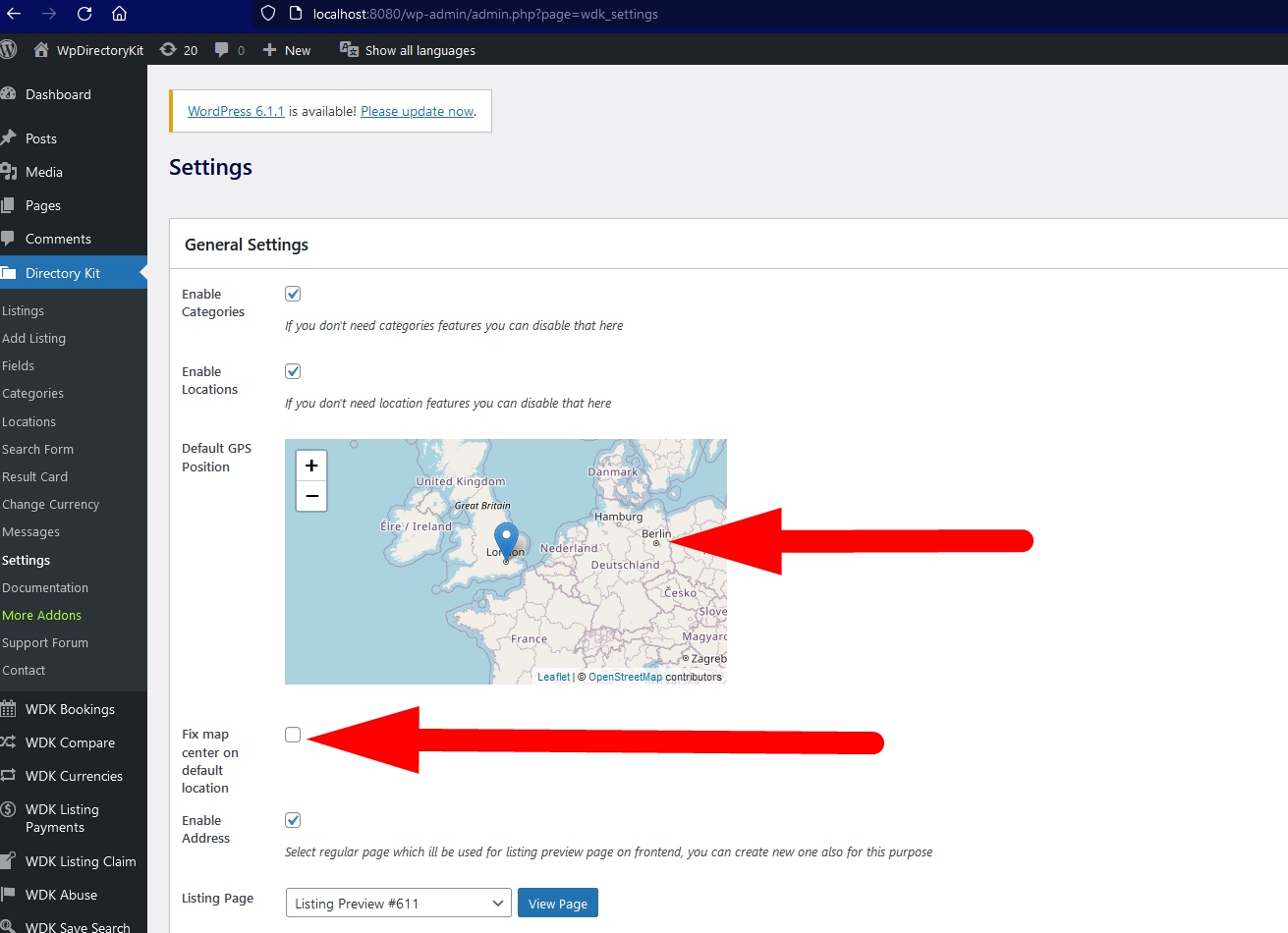Click the Posts pushpin icon
Image resolution: width=1288 pixels, height=933 pixels.
(x=9, y=138)
